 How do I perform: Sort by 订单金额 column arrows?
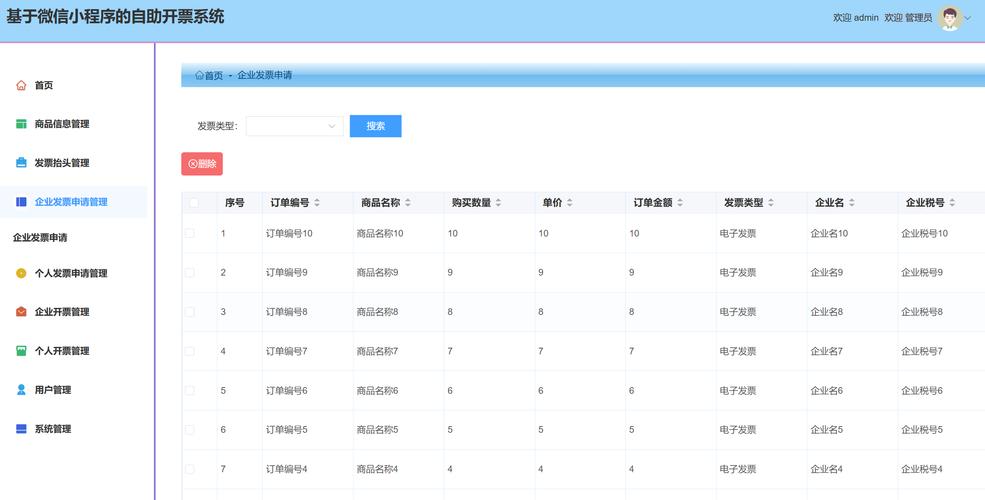[680, 202]
